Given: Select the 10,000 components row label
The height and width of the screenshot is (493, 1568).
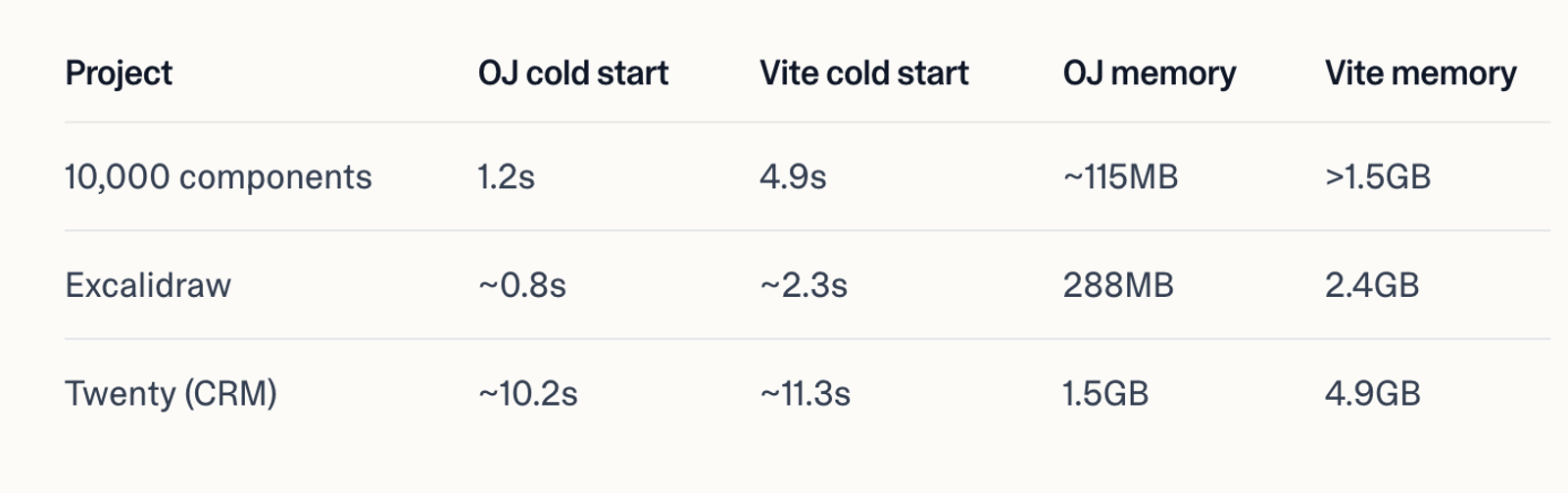Looking at the screenshot, I should point(219,177).
